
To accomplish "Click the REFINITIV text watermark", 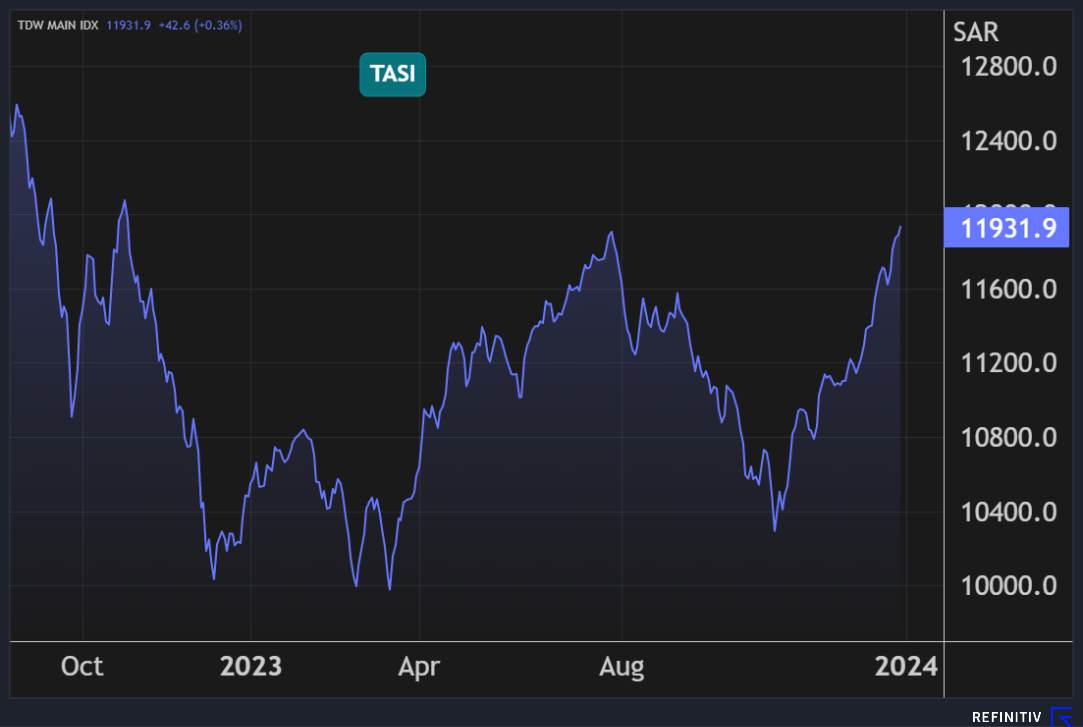I will click(x=1006, y=716).
